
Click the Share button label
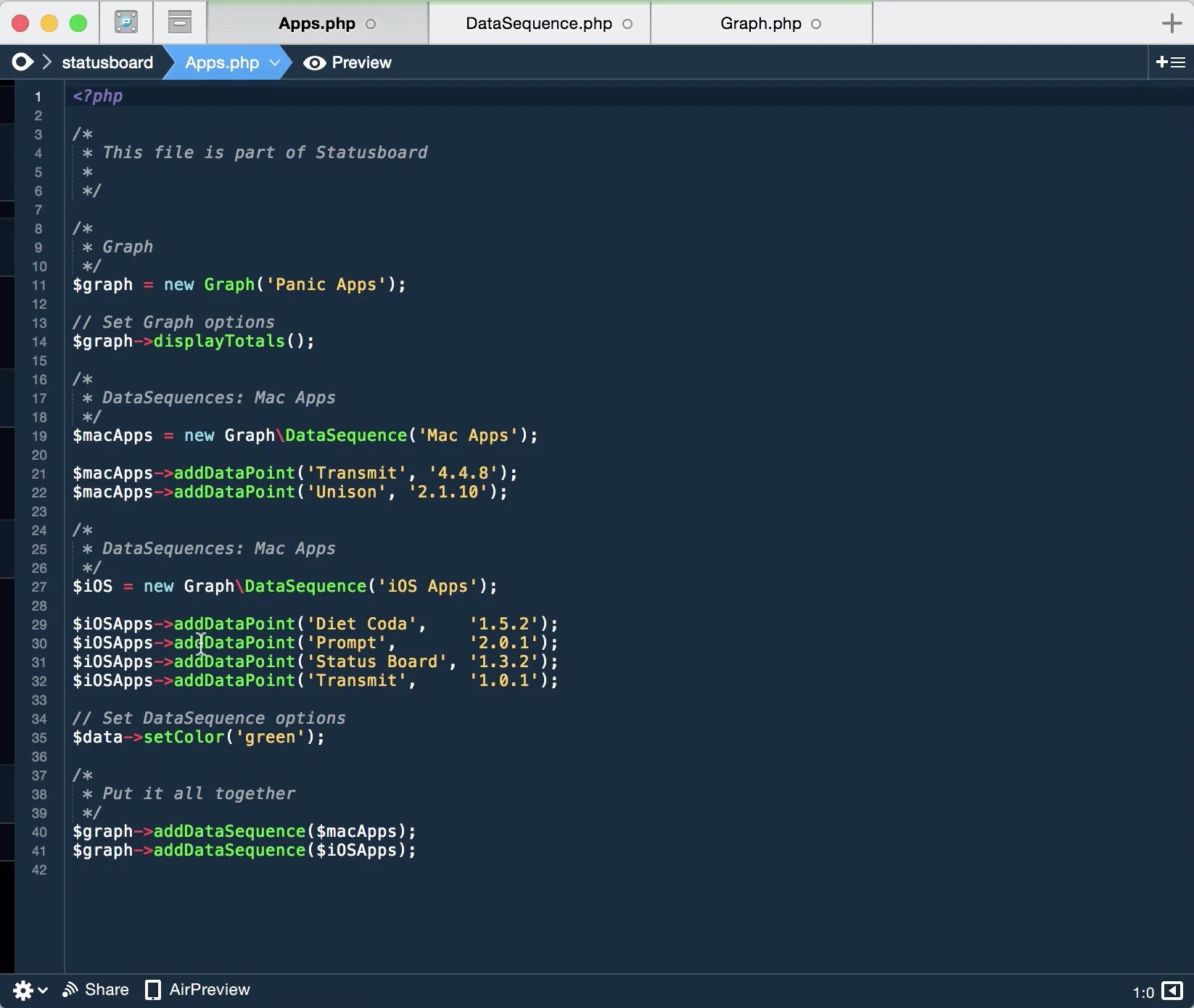(107, 989)
